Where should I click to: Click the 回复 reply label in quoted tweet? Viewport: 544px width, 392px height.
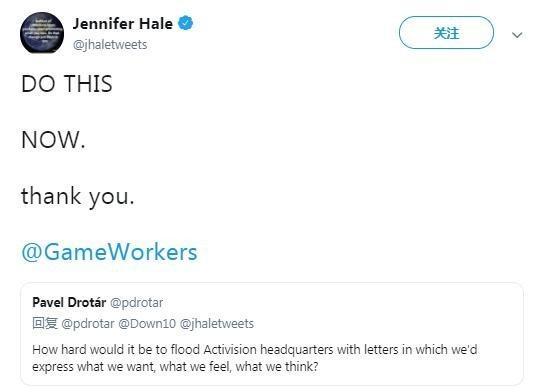[45, 323]
